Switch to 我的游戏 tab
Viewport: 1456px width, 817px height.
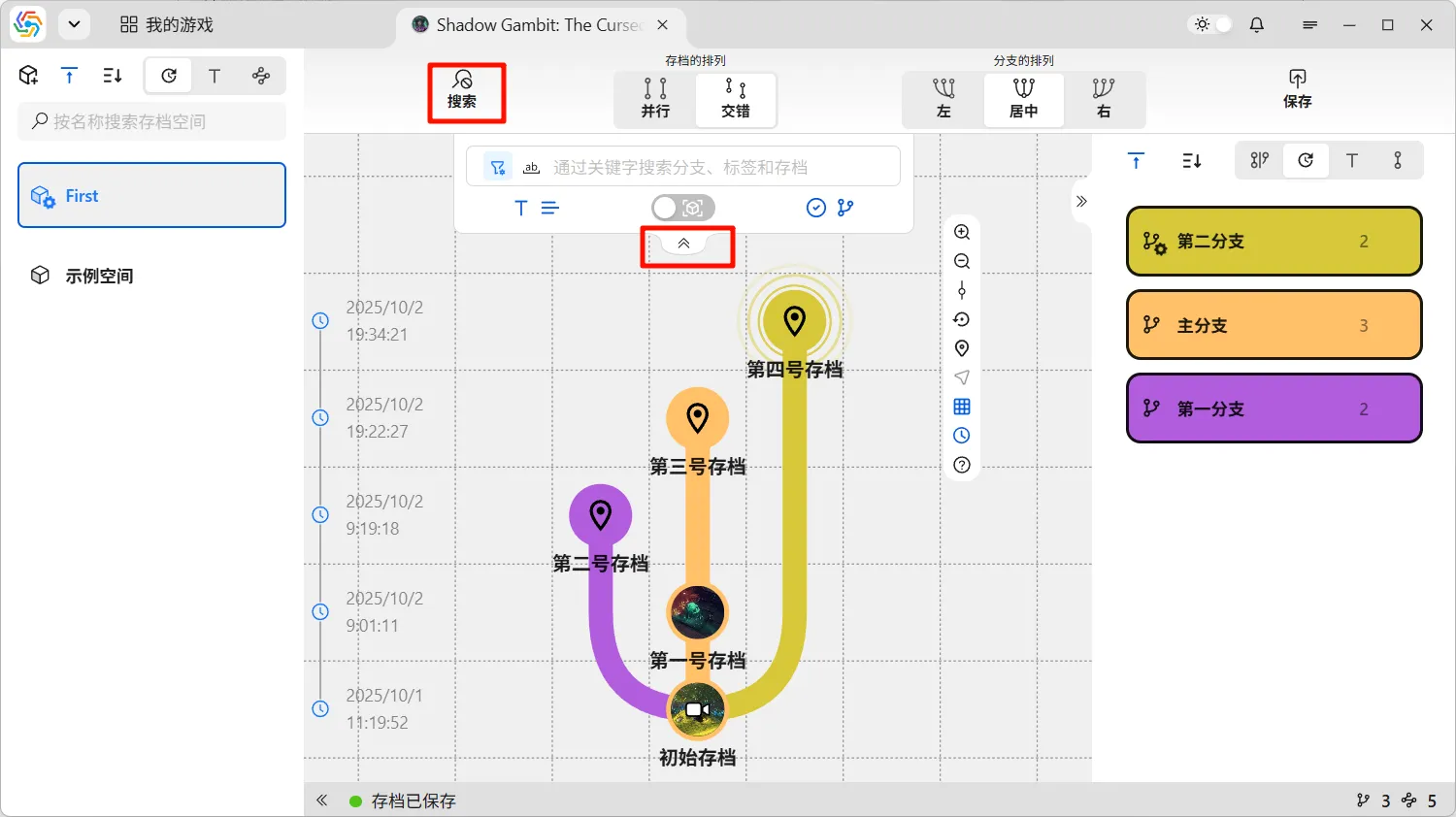(x=167, y=25)
